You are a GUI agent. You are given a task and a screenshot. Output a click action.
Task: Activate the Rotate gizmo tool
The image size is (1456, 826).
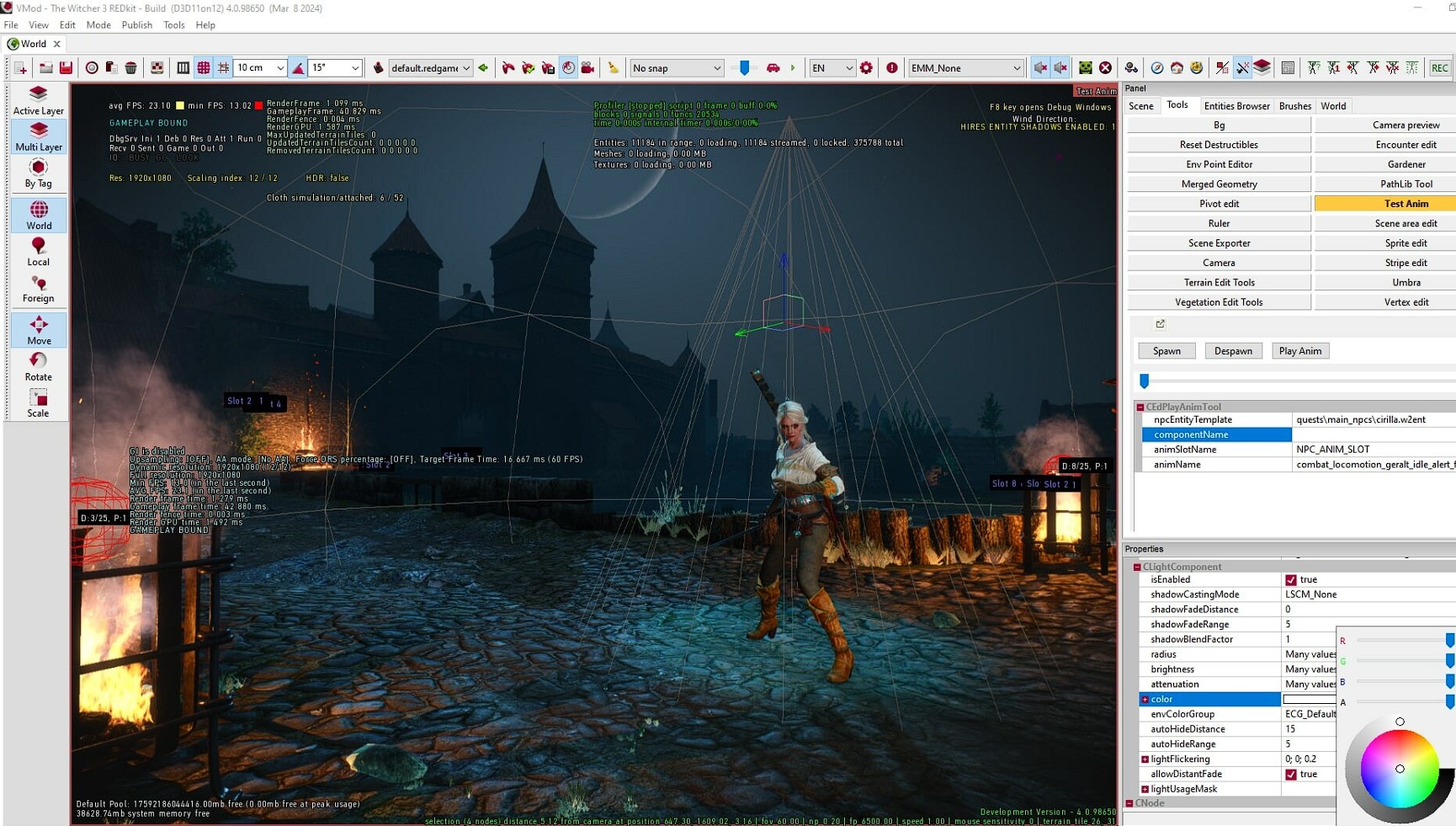39,367
